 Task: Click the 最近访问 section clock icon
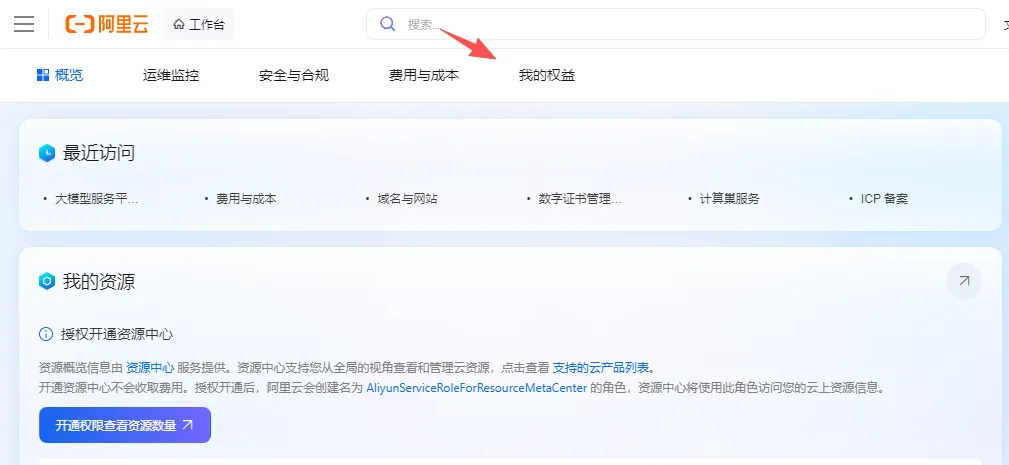click(47, 154)
